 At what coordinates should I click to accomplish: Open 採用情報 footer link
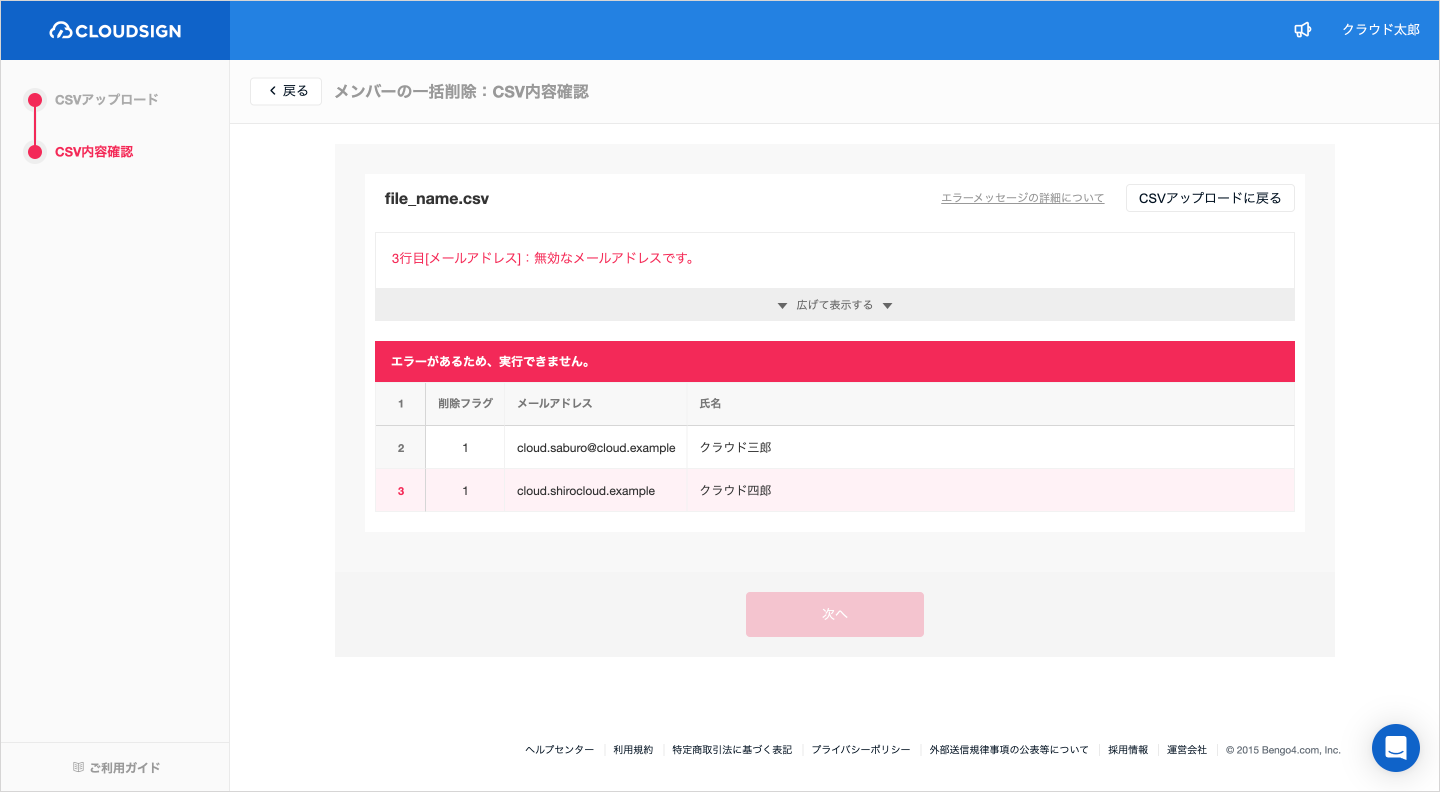coord(1128,750)
